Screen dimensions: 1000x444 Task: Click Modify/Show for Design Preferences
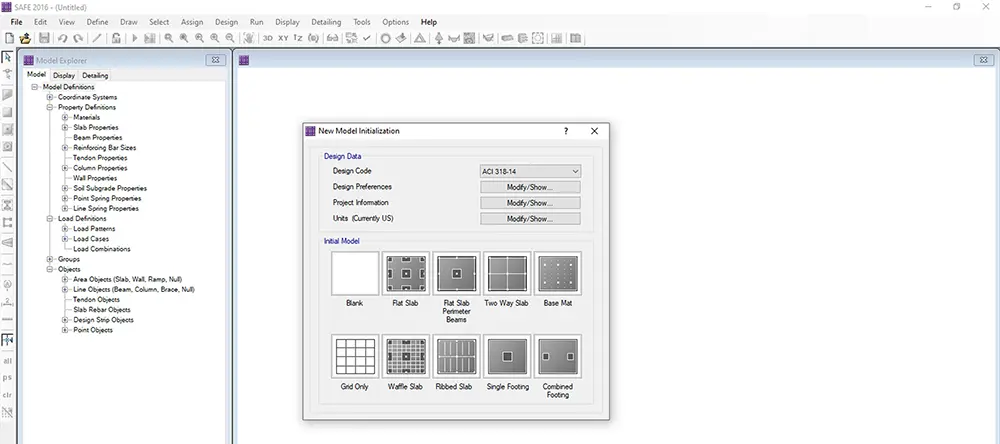(x=530, y=187)
